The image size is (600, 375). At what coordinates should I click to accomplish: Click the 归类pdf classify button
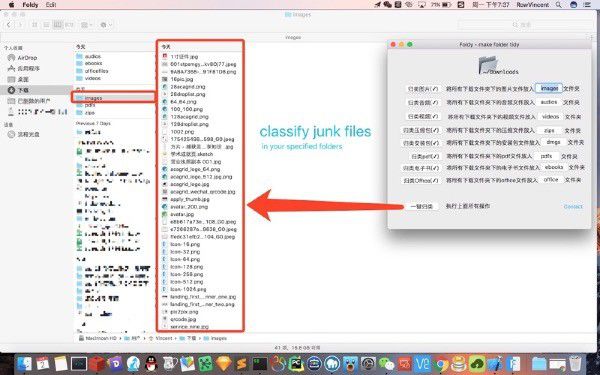pos(425,156)
